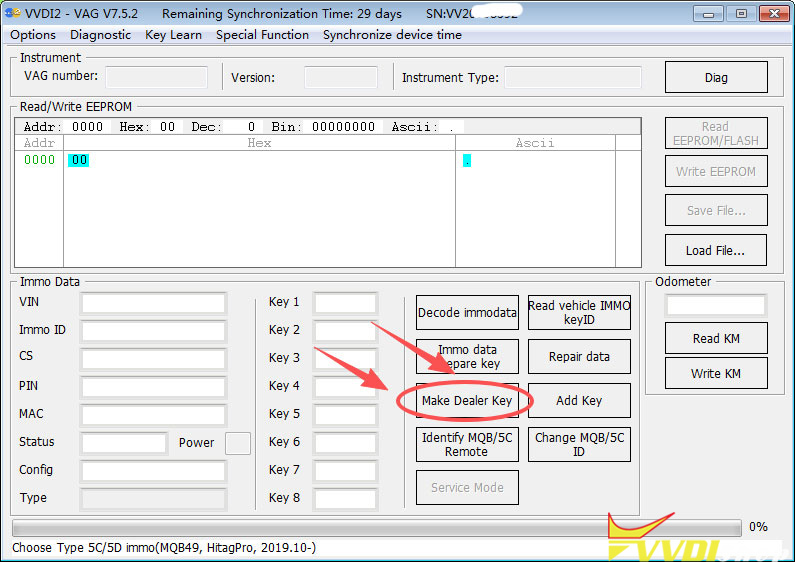Open the Options menu

(33, 35)
